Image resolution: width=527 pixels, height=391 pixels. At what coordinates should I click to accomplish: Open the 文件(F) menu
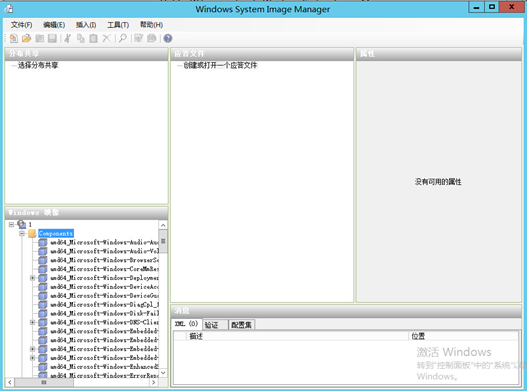pyautogui.click(x=22, y=25)
